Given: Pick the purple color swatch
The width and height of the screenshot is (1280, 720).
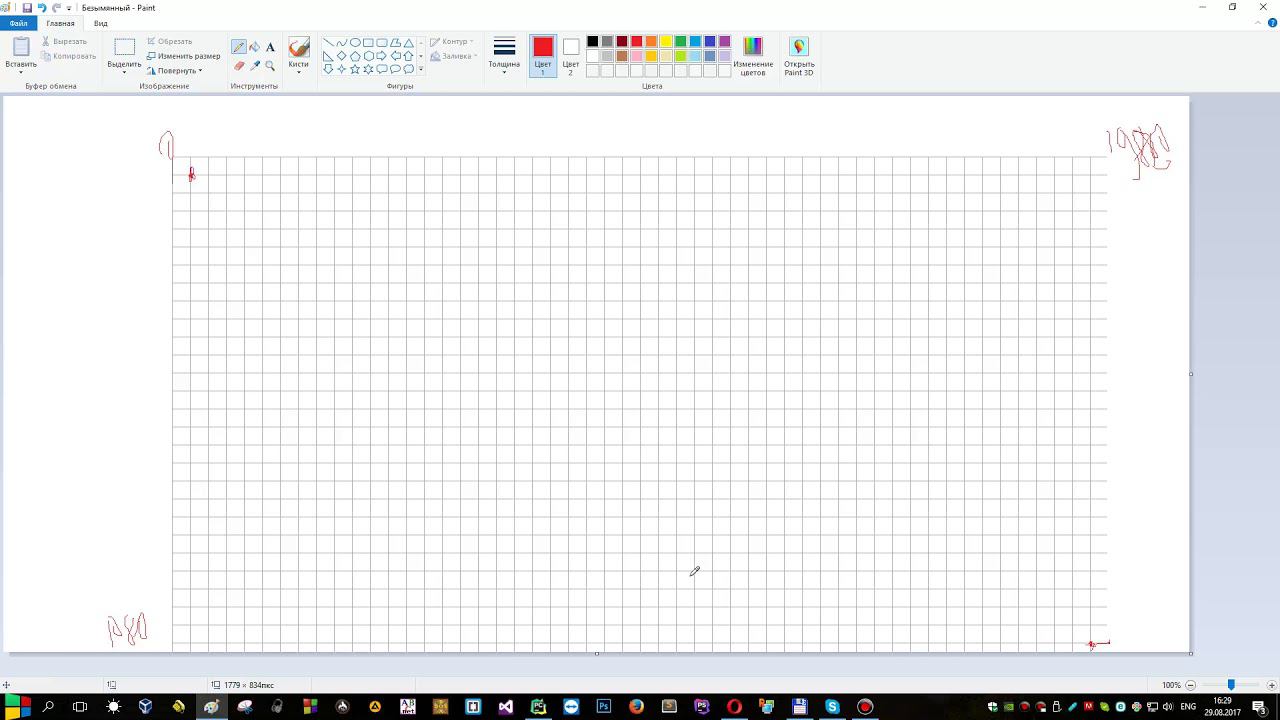Looking at the screenshot, I should point(724,42).
